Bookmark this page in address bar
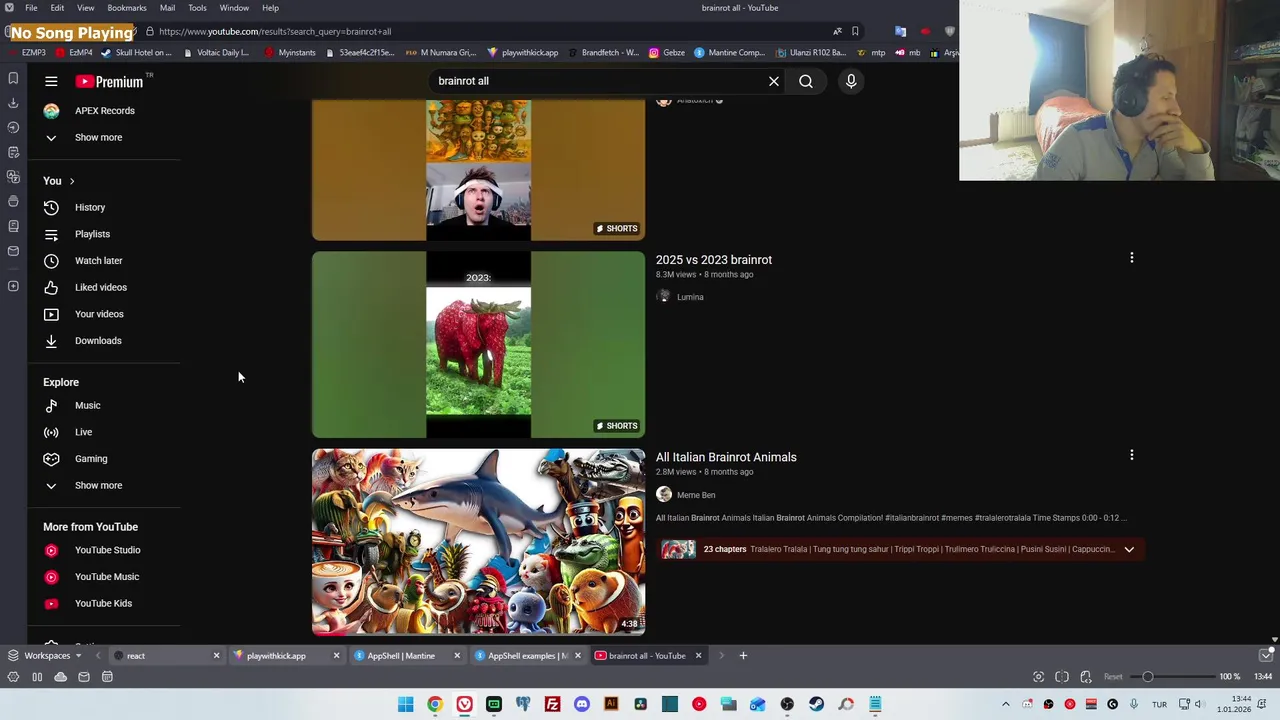 (855, 31)
